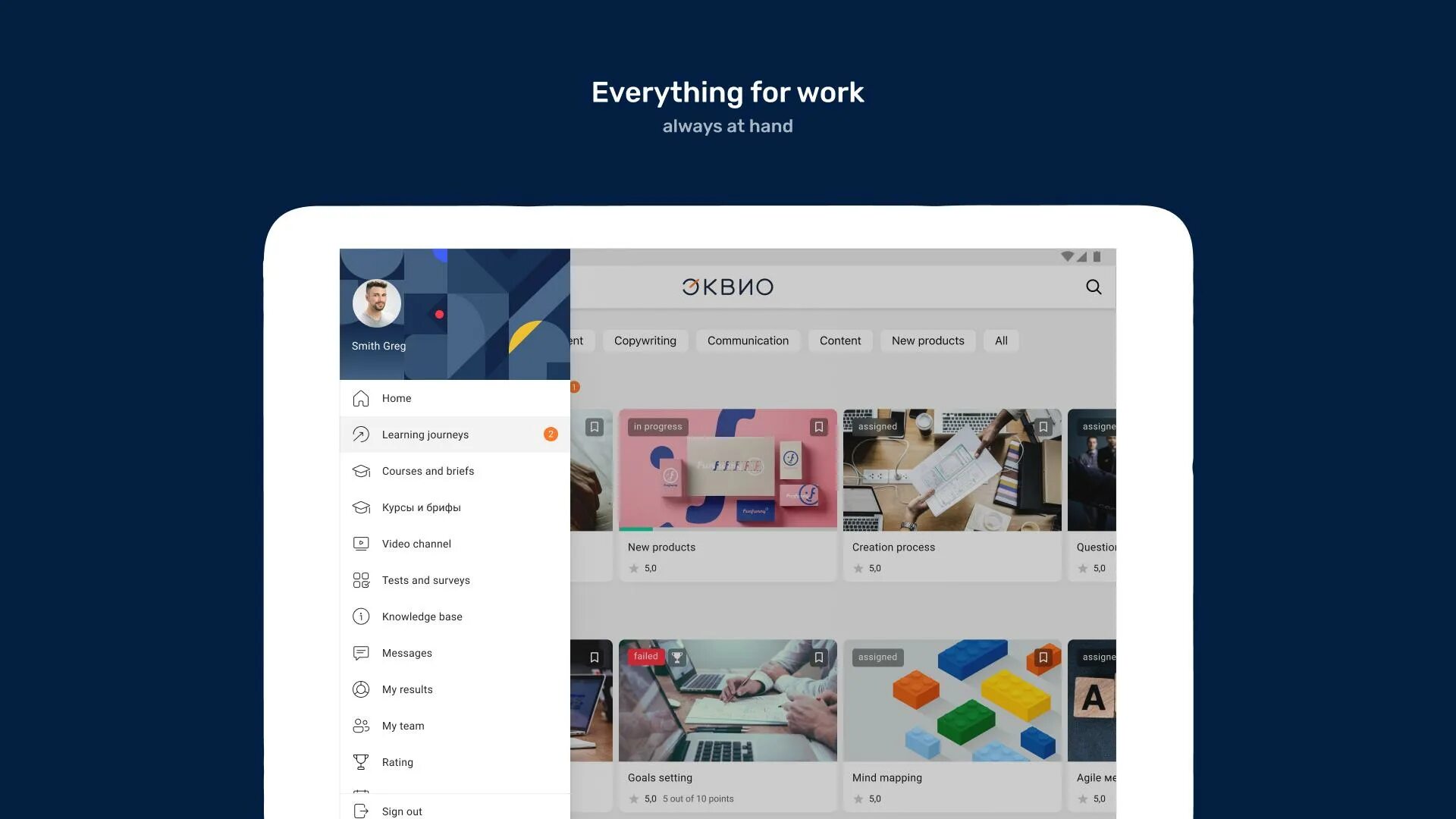Screen dimensions: 1456x819
Task: Click the Video channel play icon
Action: tap(361, 544)
